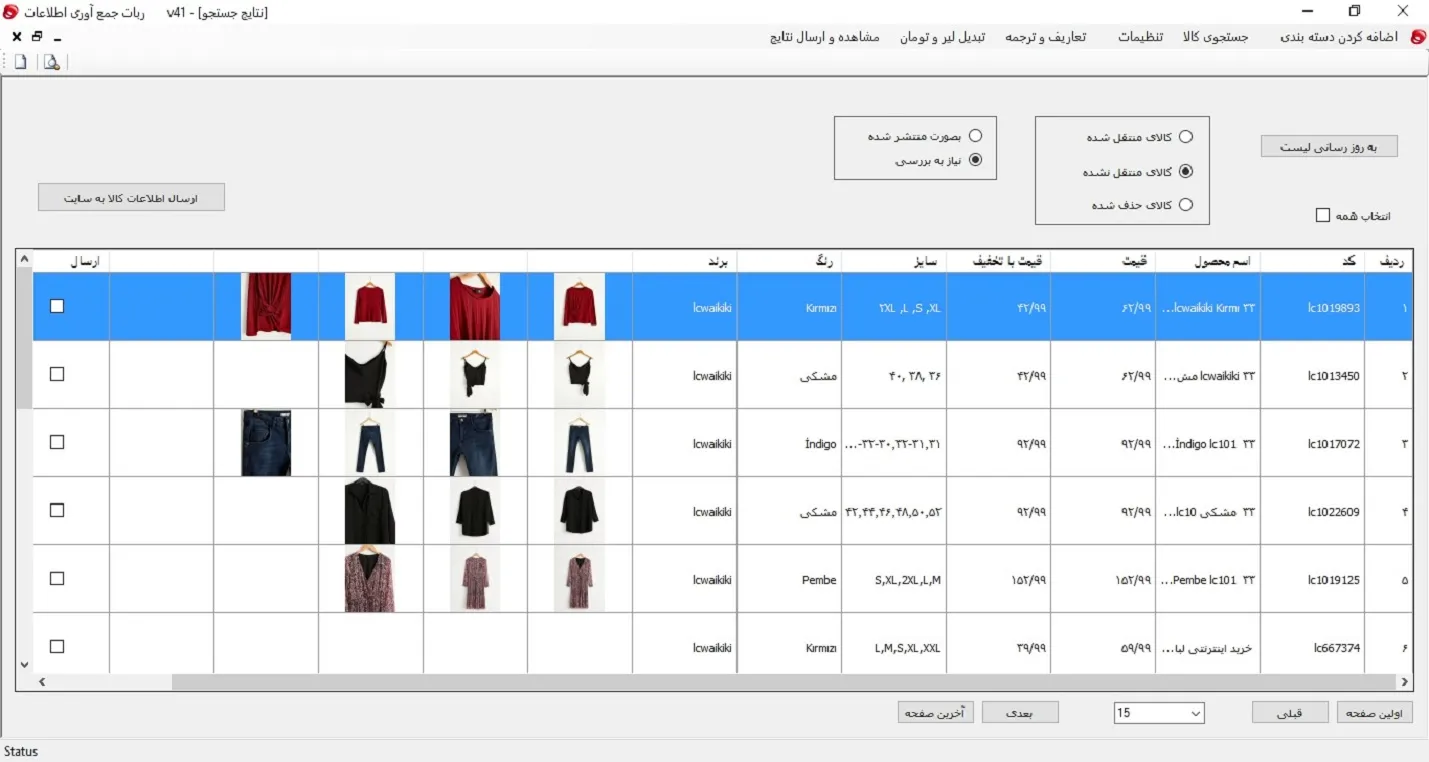This screenshot has height=762, width=1429.
Task: Open print preview via magnifier page icon
Action: 51,62
